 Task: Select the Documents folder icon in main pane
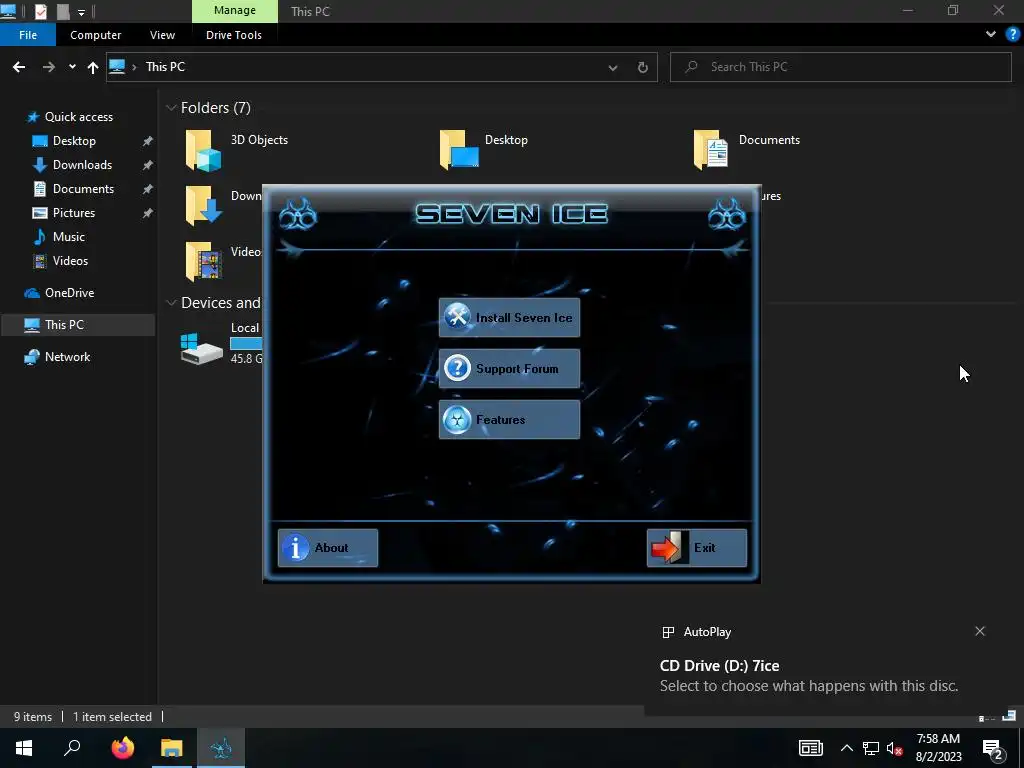click(x=711, y=150)
